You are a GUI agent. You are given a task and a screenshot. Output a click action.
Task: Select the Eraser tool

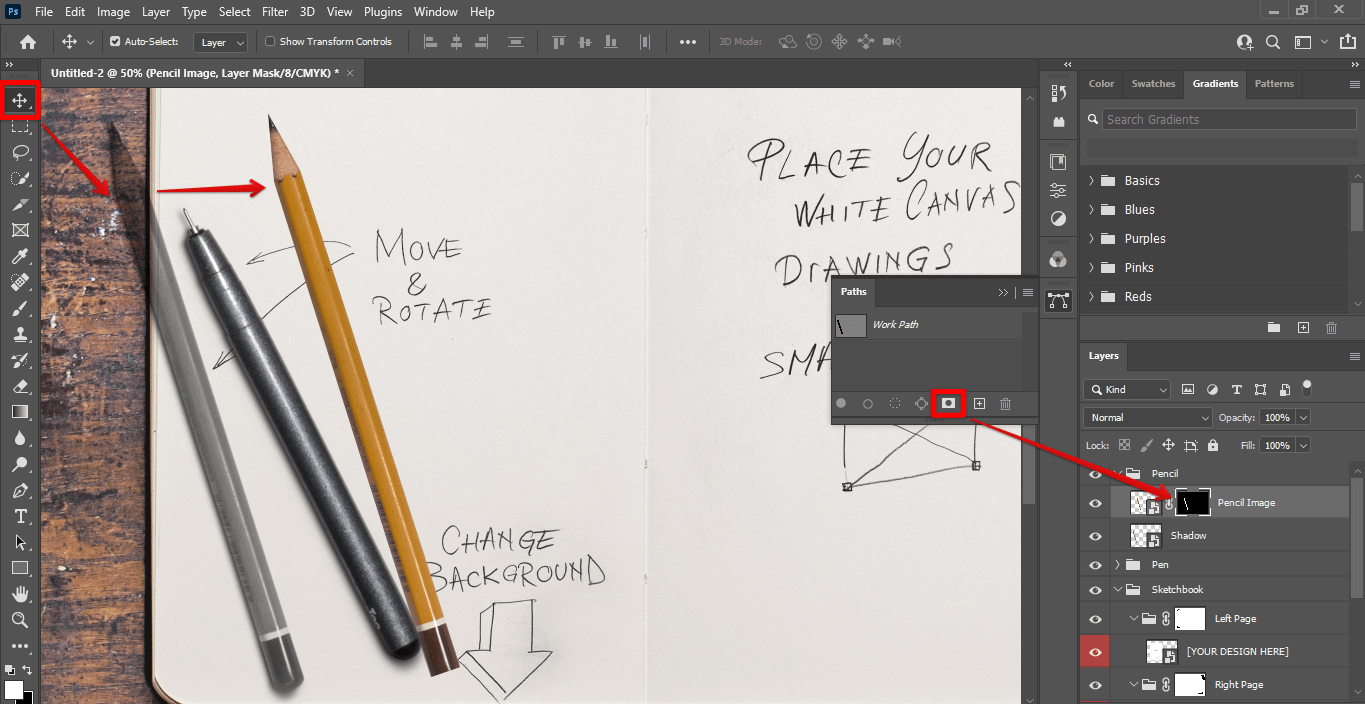(20, 386)
